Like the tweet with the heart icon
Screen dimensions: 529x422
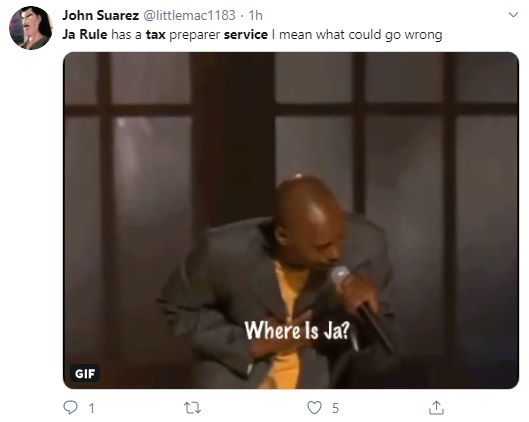tap(314, 408)
